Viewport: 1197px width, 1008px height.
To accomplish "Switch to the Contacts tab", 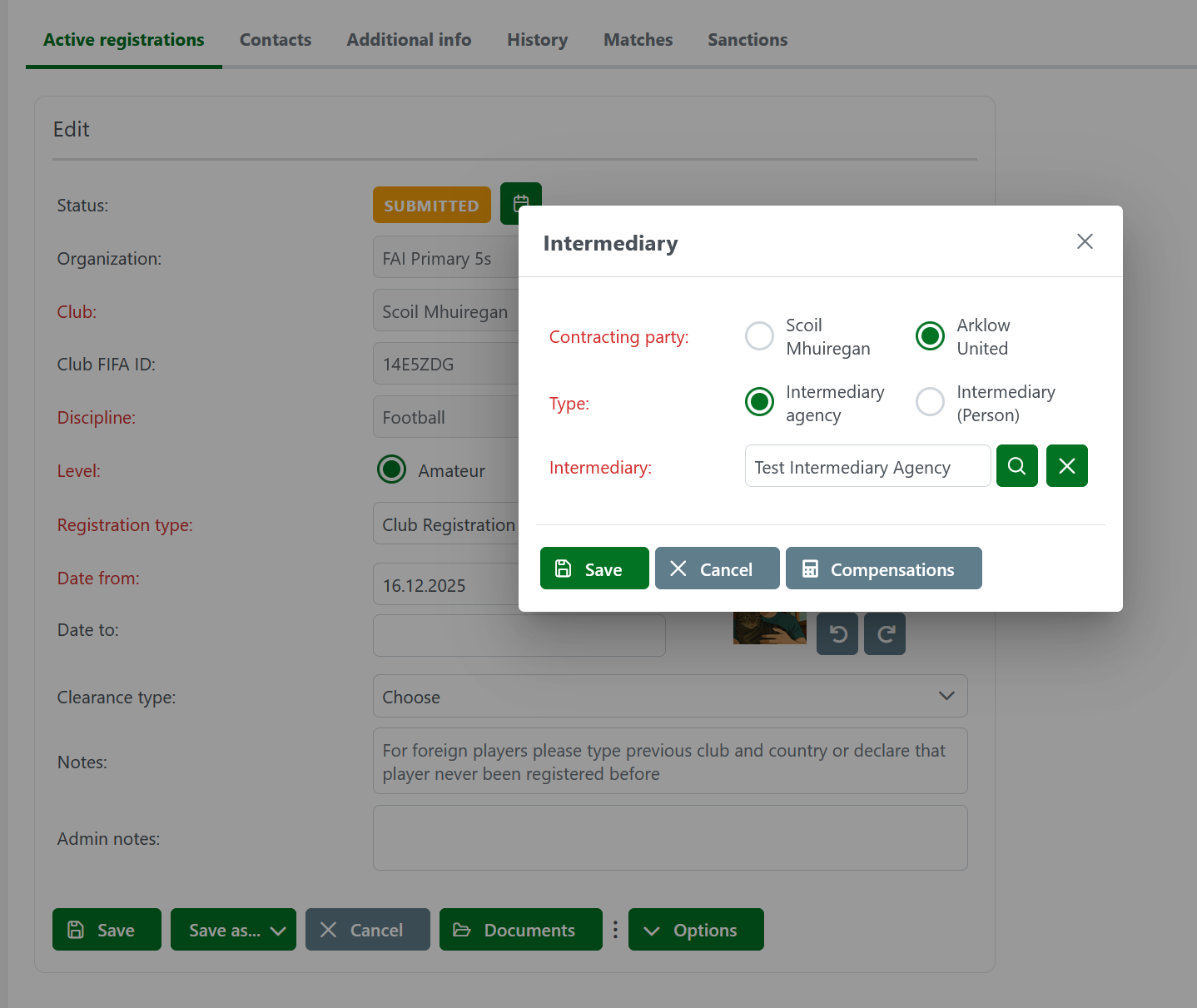I will point(276,40).
